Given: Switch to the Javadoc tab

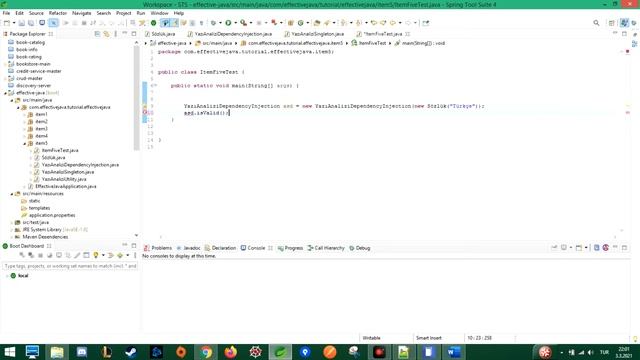Looking at the screenshot, I should point(188,248).
